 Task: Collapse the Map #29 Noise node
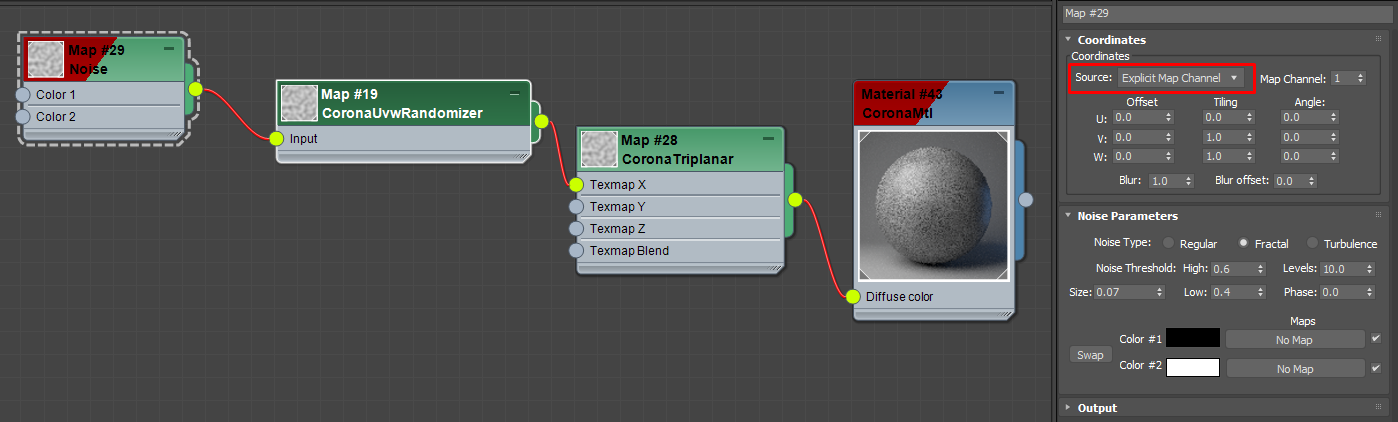pos(168,48)
